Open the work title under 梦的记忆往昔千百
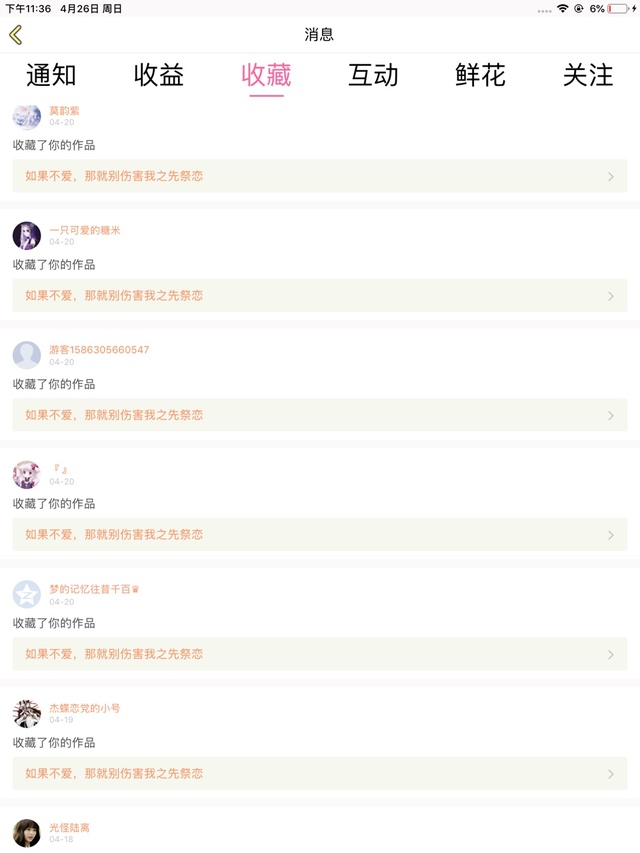Image resolution: width=640 pixels, height=853 pixels. [x=114, y=654]
